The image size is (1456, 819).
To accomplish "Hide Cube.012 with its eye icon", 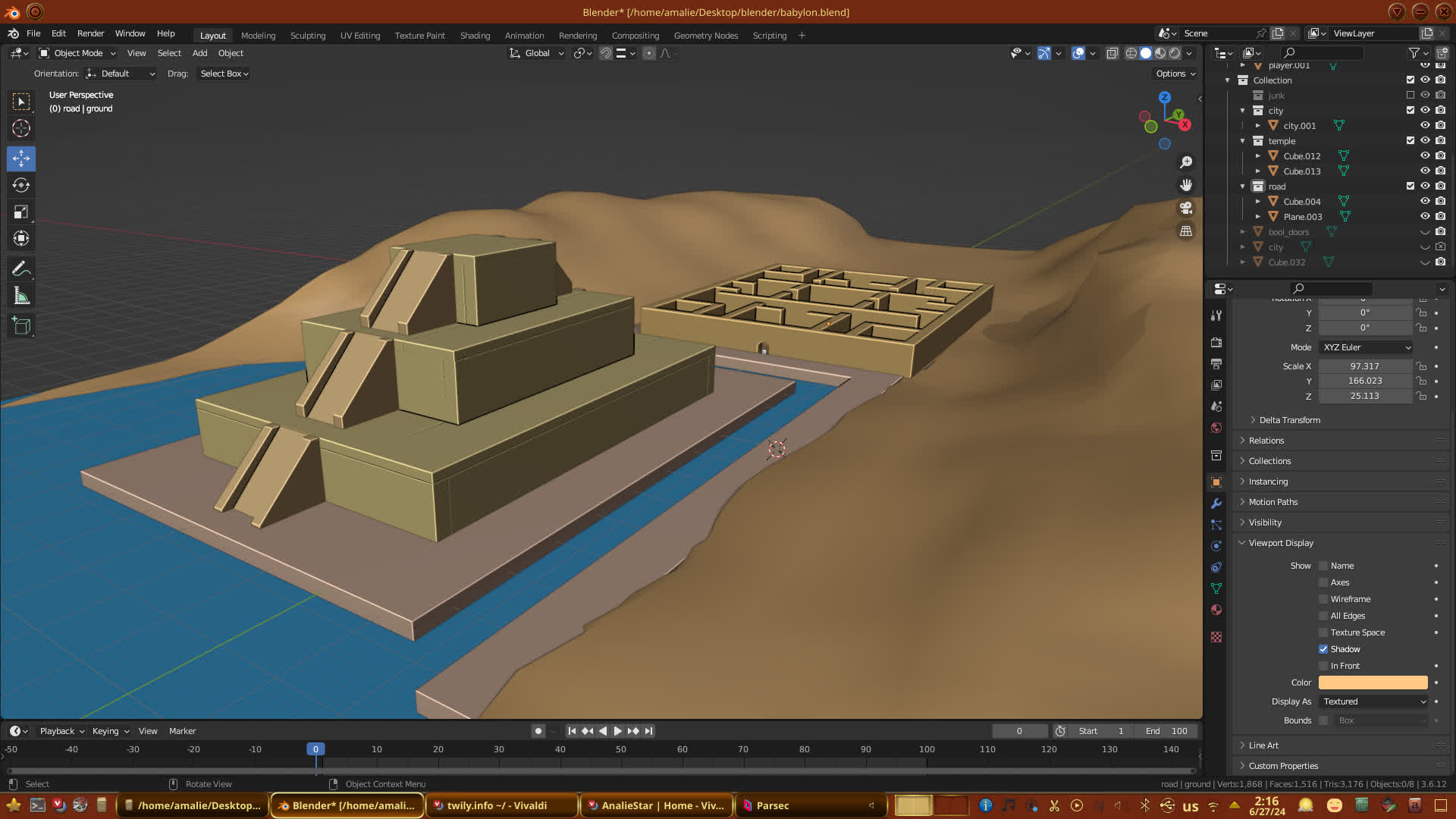I will click(1425, 155).
